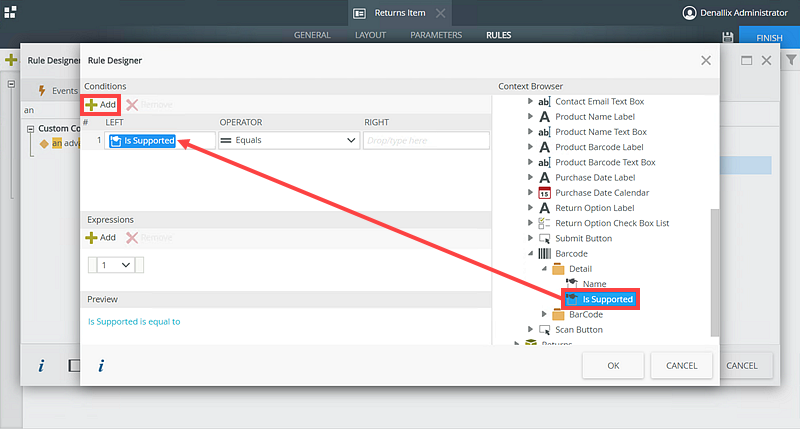Viewport: 800px width, 429px height.
Task: Switch to the RULES tab
Action: point(498,35)
